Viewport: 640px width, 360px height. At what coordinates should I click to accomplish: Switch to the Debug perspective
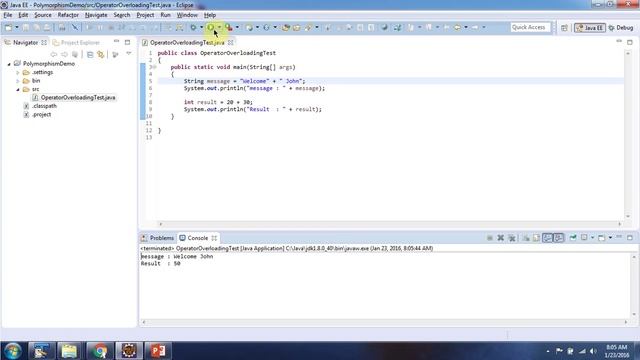point(620,28)
